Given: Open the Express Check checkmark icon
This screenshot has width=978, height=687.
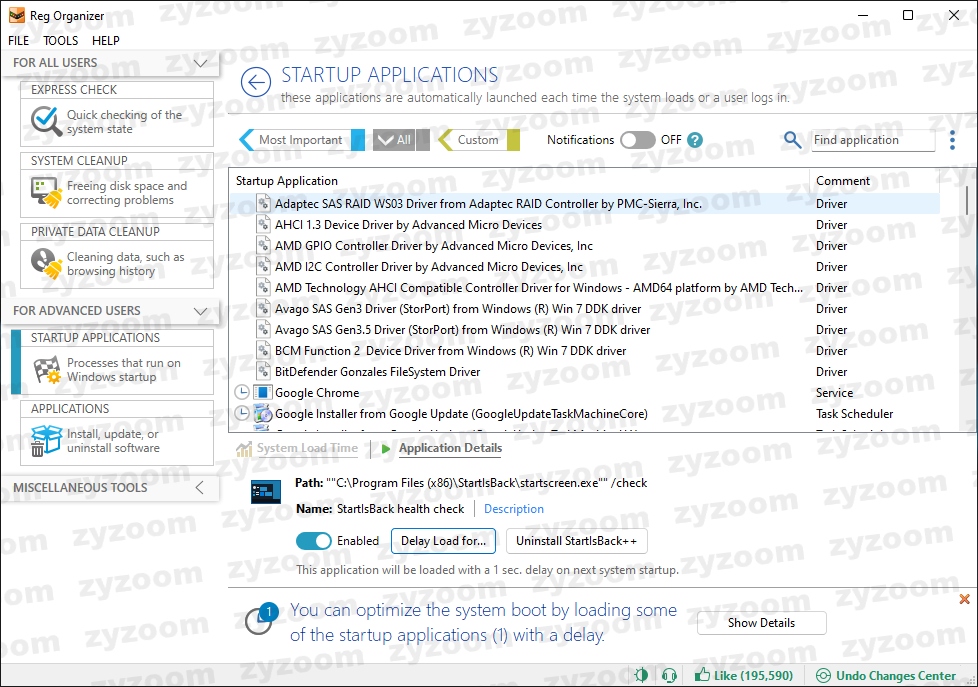Looking at the screenshot, I should coord(46,122).
